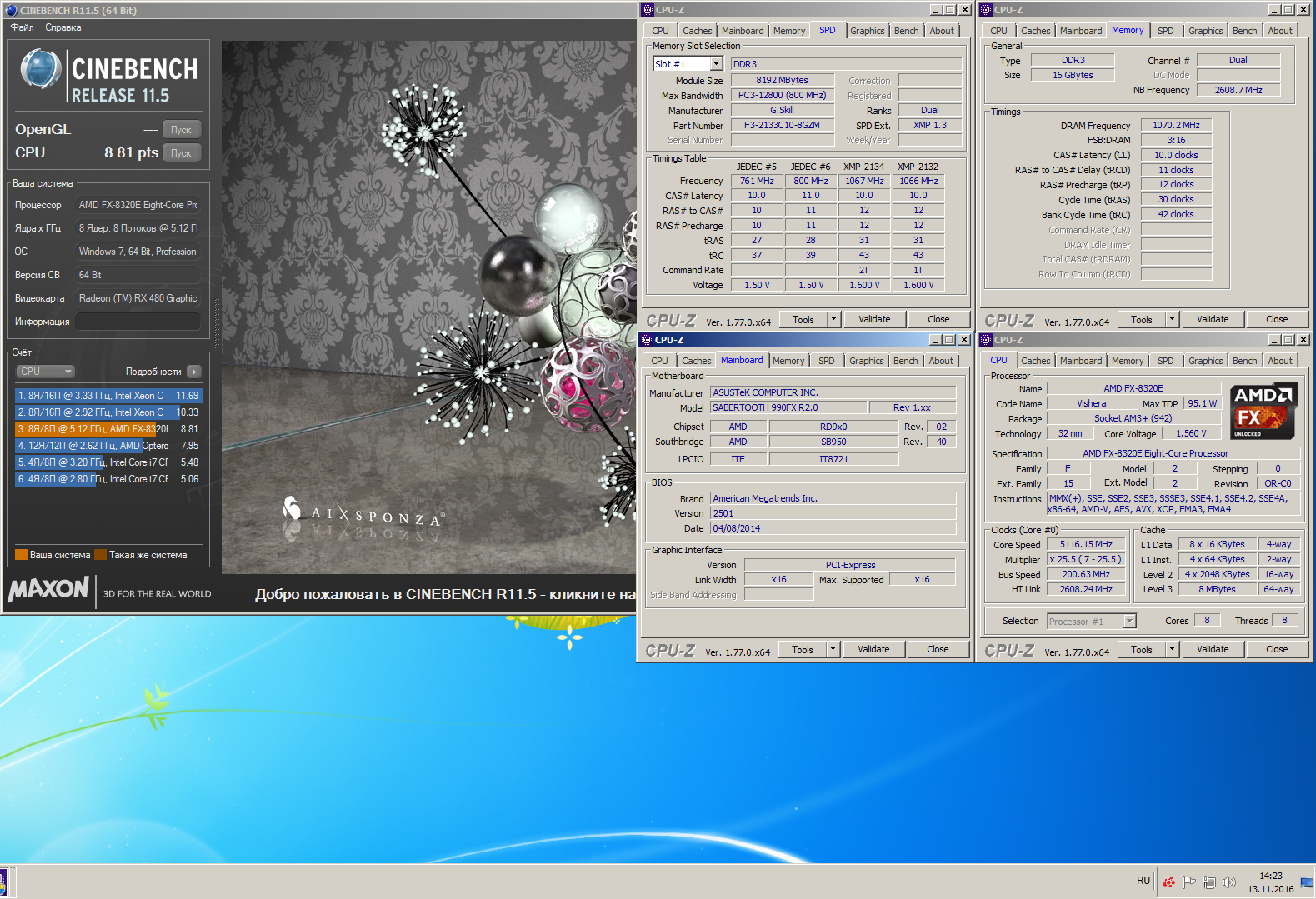Open Tools dropdown arrow in processor CPU-Z window
The image size is (1316, 899).
pyautogui.click(x=1172, y=649)
